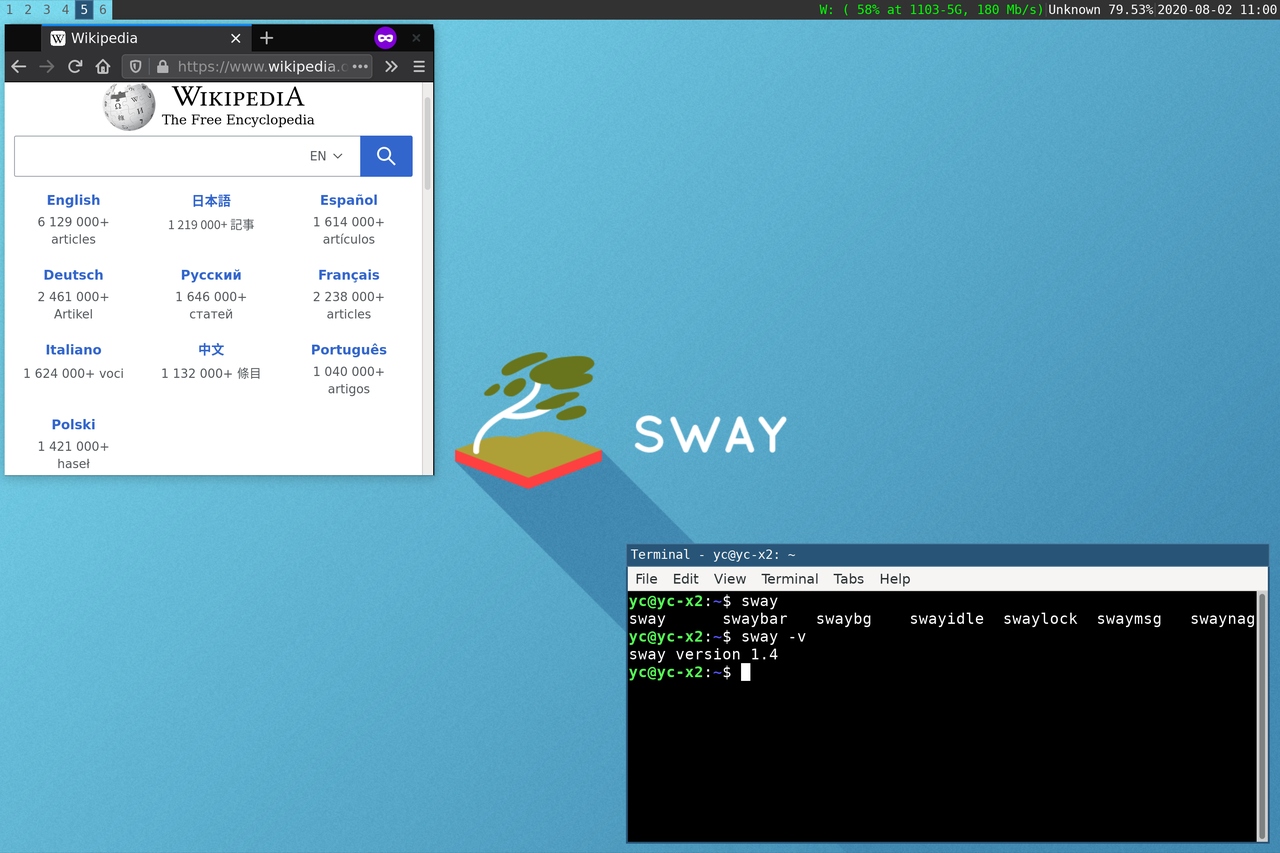
Task: Open Firefox hamburger menu
Action: (419, 67)
